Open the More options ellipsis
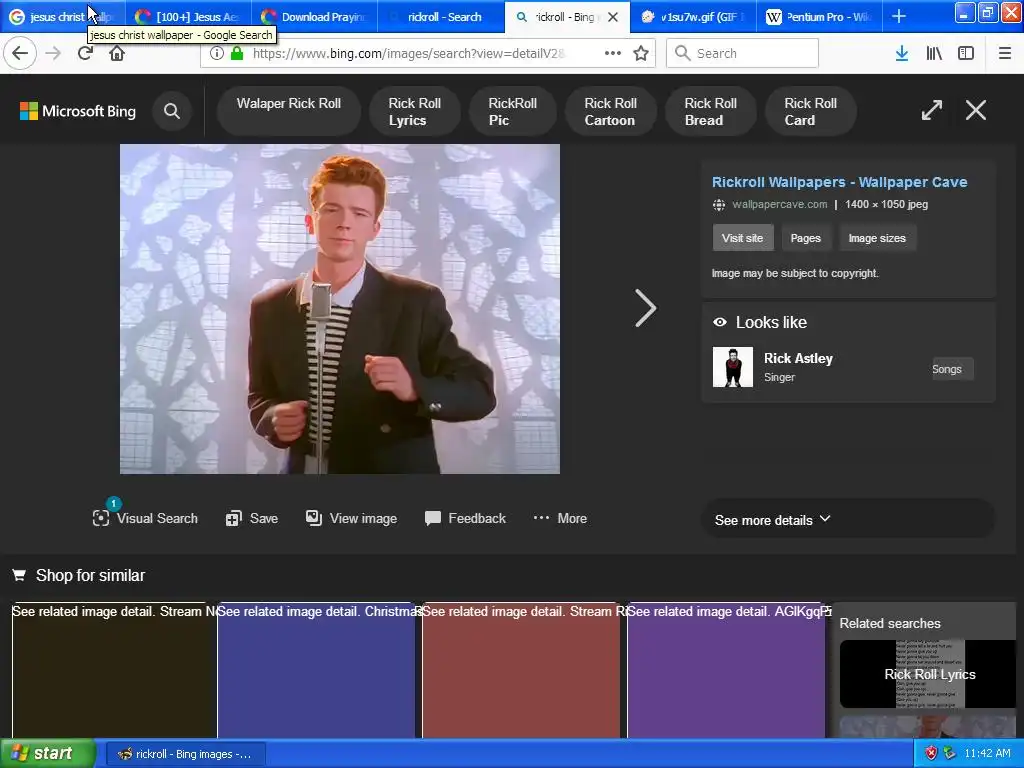The width and height of the screenshot is (1024, 768). click(560, 519)
